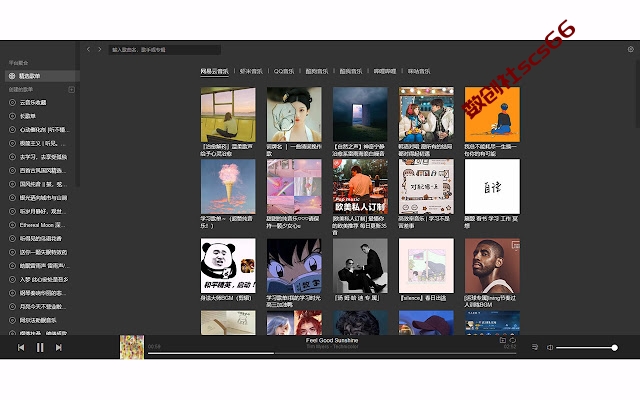
Task: Open the pink ice cream cloud cover
Action: (x=228, y=187)
